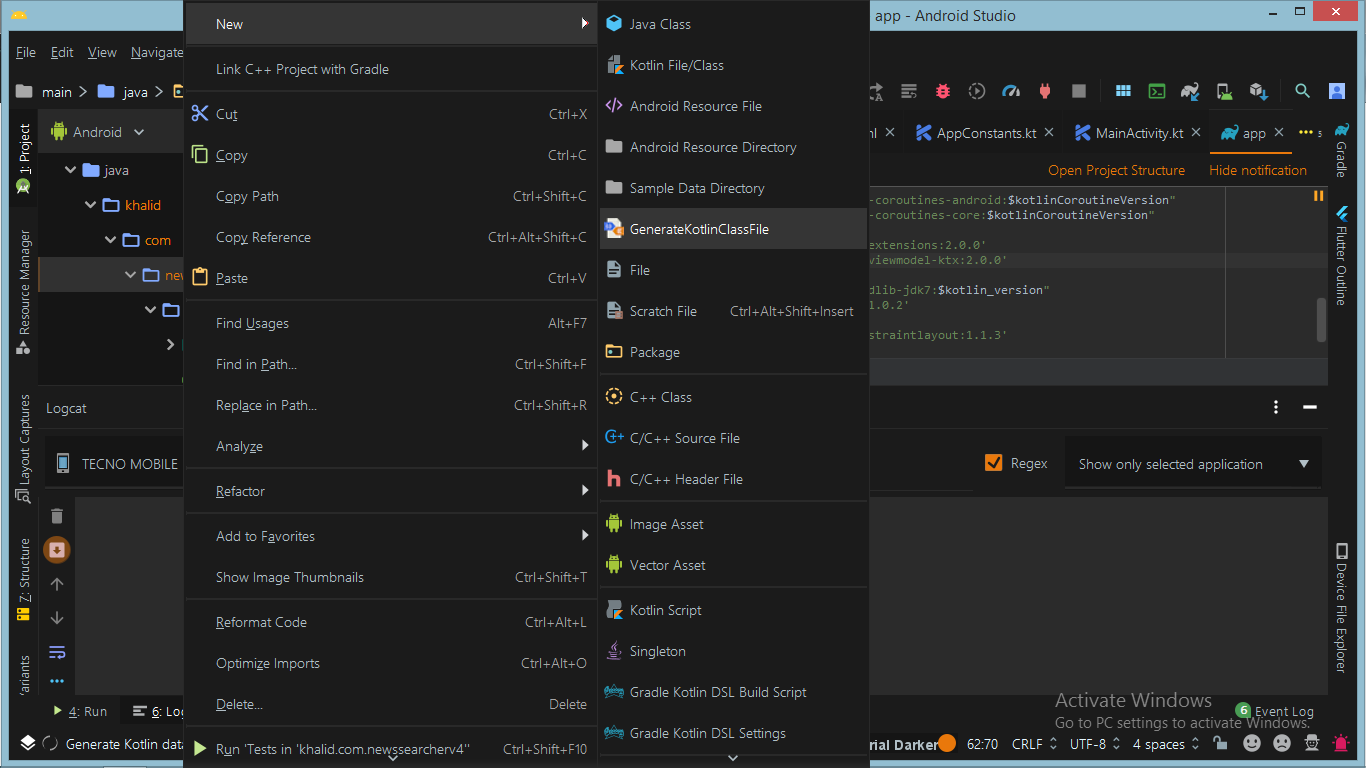The image size is (1366, 768).
Task: Toggle read-only lock icon in status bar
Action: click(1220, 744)
